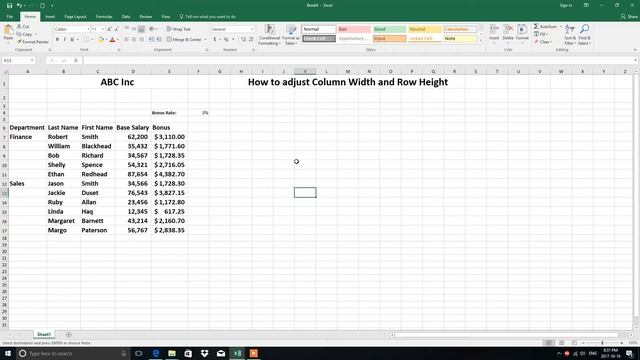Toggle italic formatting

click(64, 40)
